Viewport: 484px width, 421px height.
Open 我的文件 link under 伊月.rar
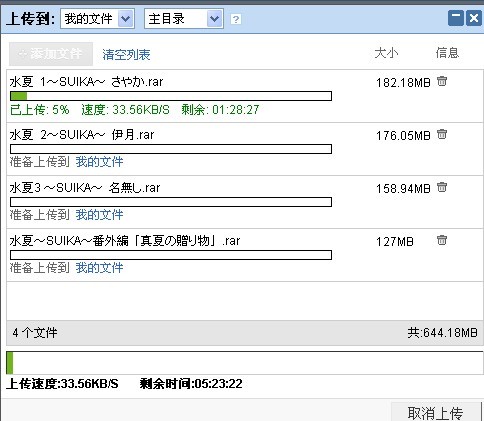(99, 162)
